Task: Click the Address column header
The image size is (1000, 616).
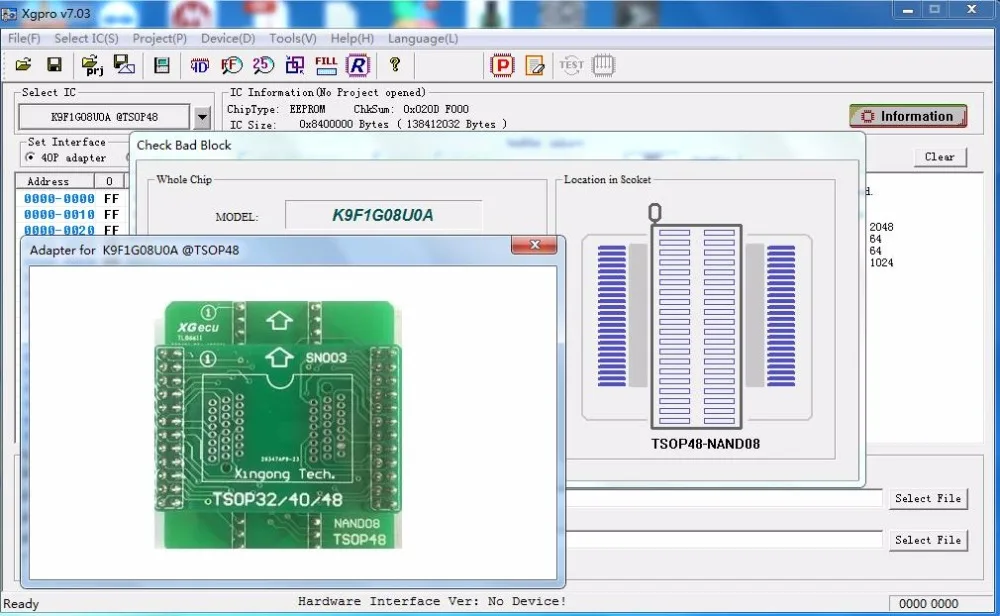Action: (x=55, y=181)
